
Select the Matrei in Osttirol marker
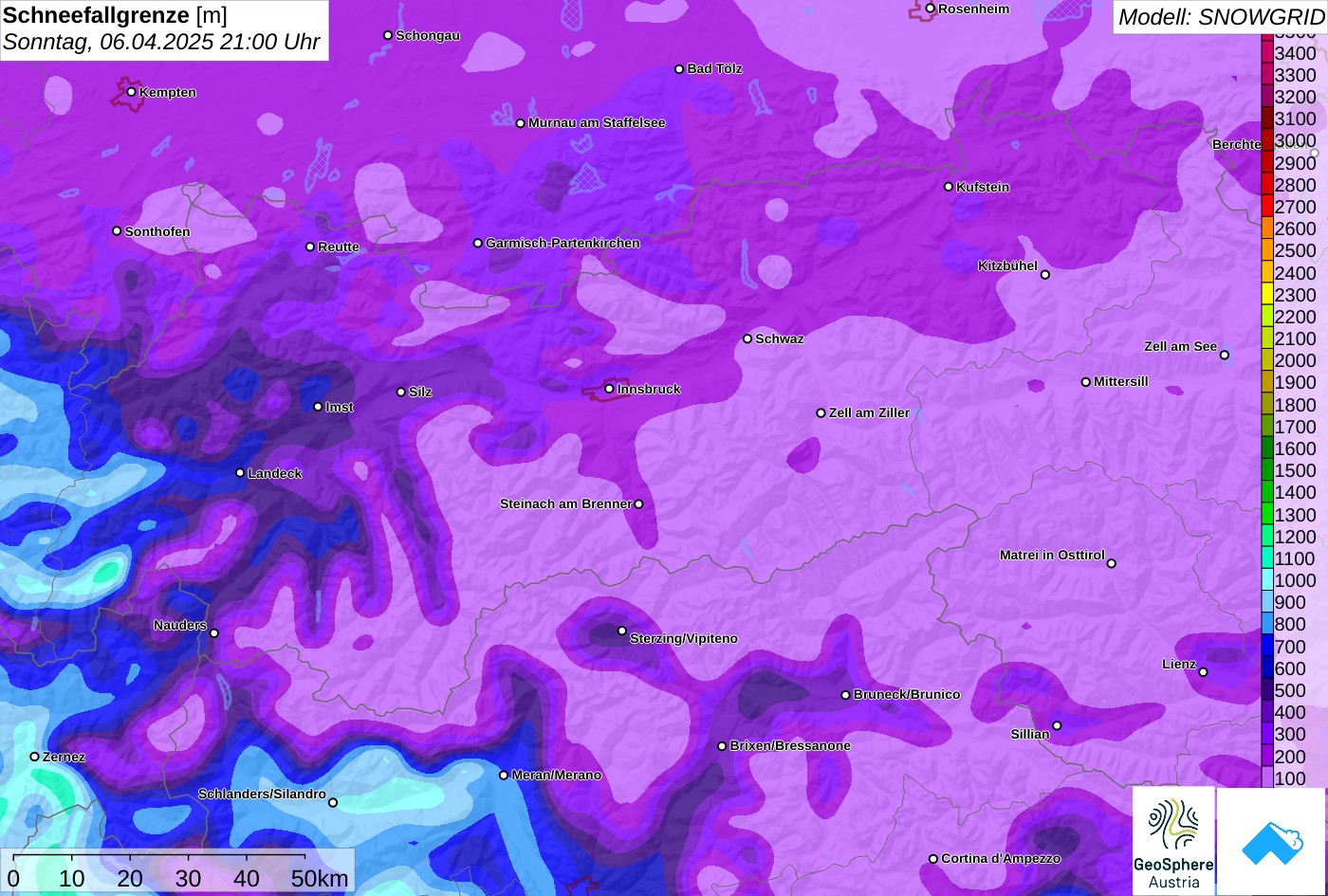click(x=1111, y=563)
